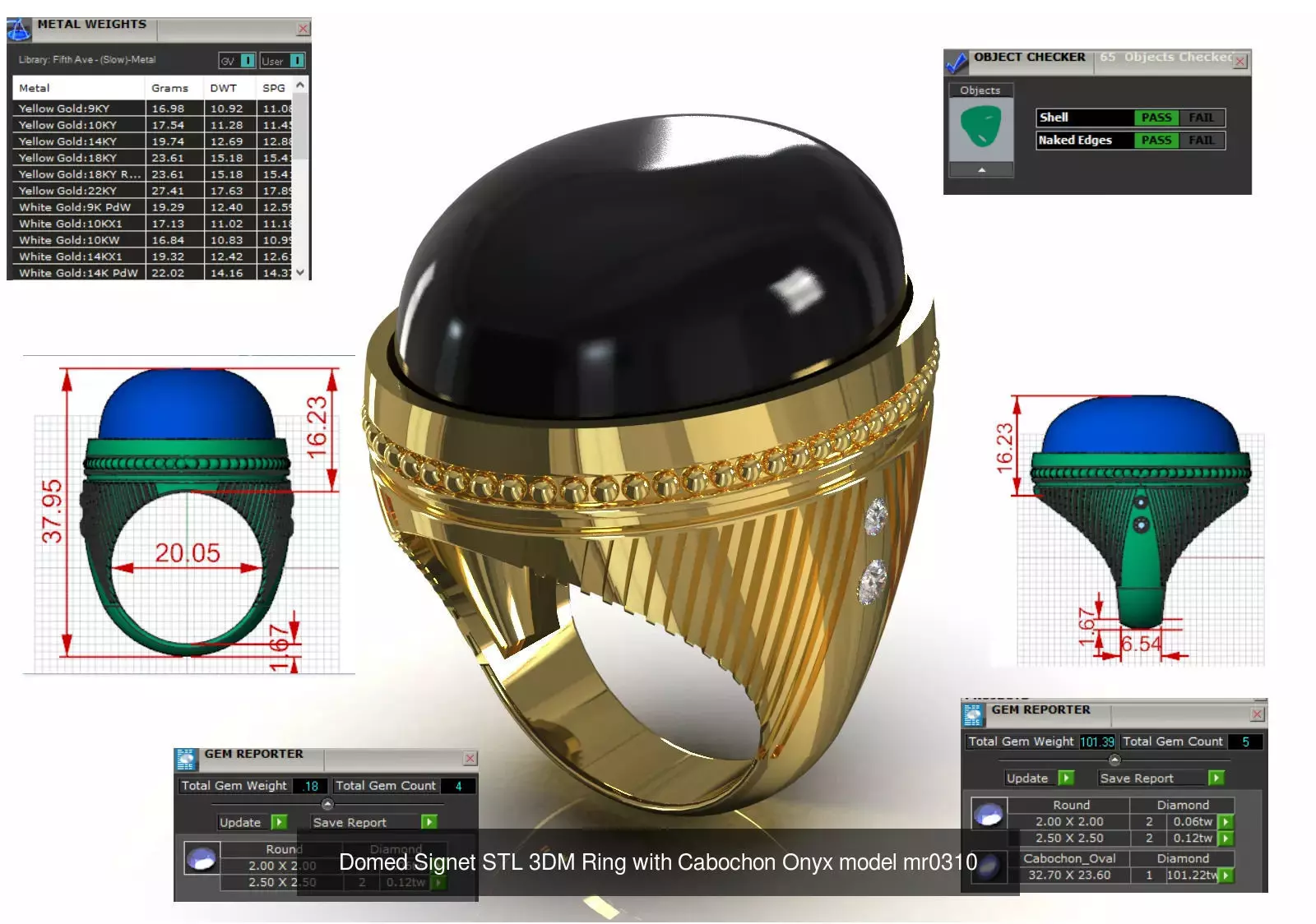The height and width of the screenshot is (924, 1316).
Task: Click the Metal Weights scrollbar up arrow
Action: pyautogui.click(x=300, y=85)
